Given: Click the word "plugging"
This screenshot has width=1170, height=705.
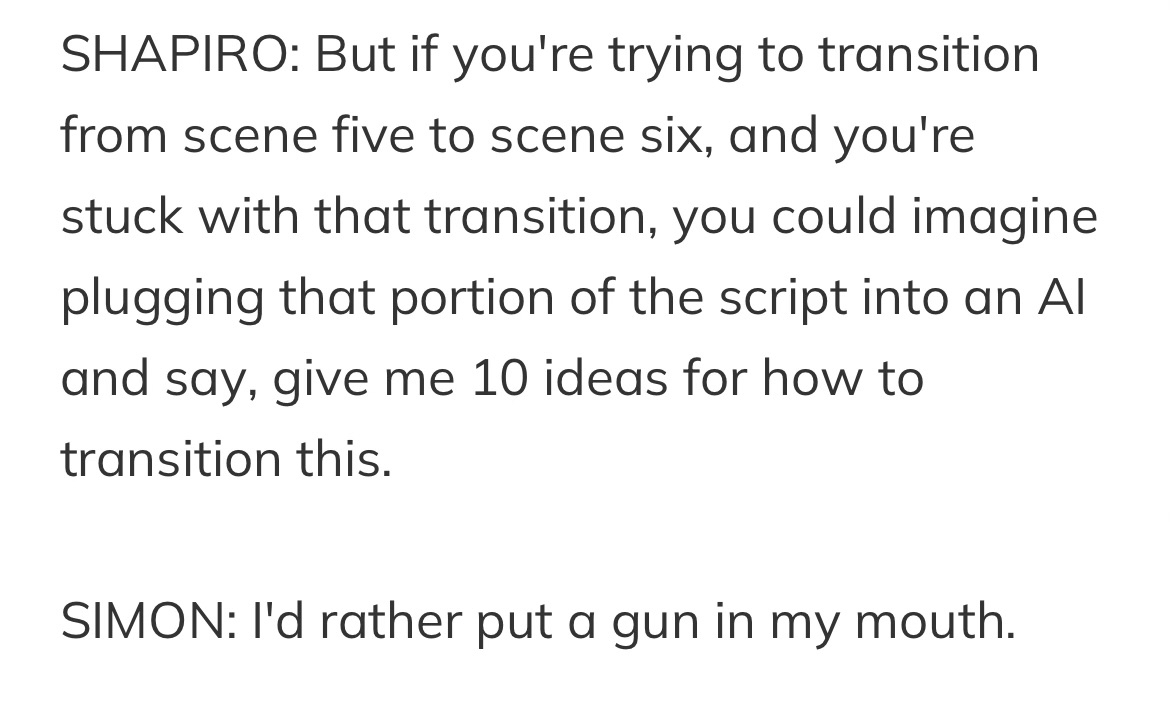Looking at the screenshot, I should point(161,298).
